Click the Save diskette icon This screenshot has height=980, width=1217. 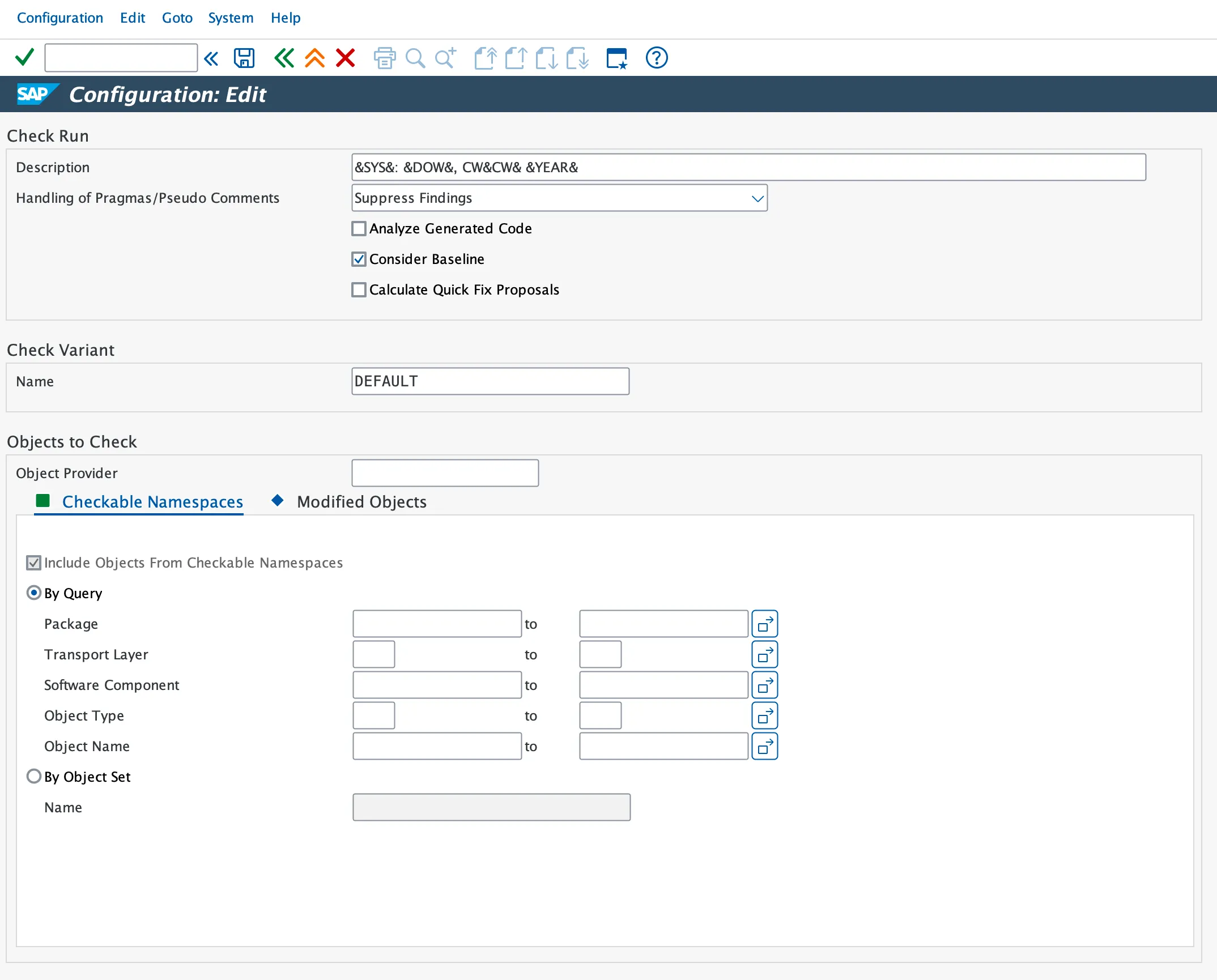pos(244,58)
